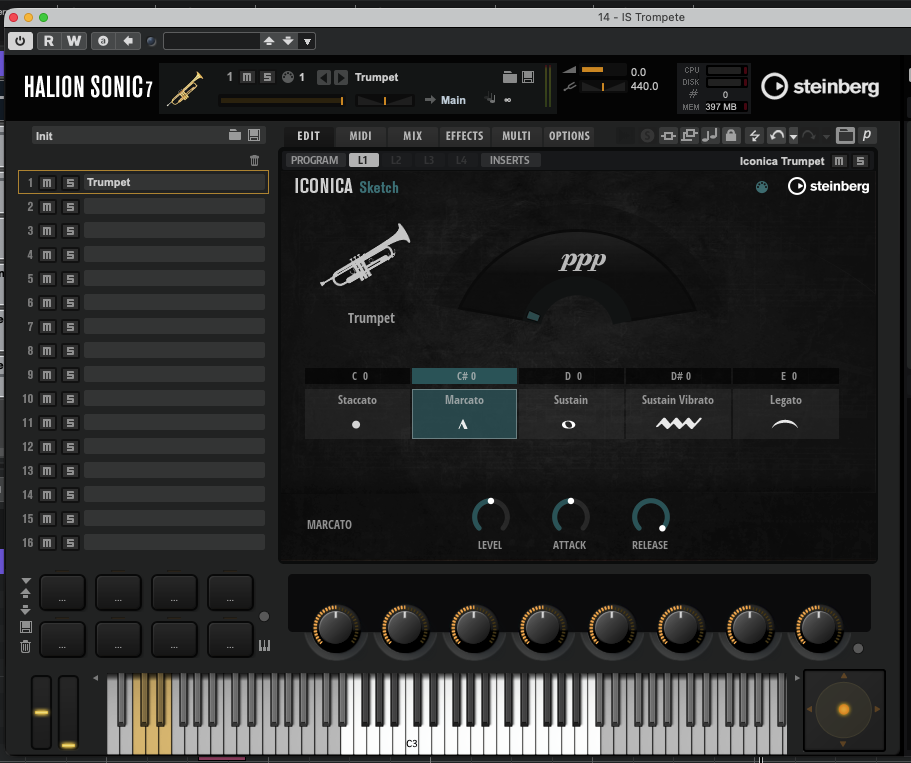The width and height of the screenshot is (911, 763).
Task: Click the Legato articulation button
Action: pos(786,413)
